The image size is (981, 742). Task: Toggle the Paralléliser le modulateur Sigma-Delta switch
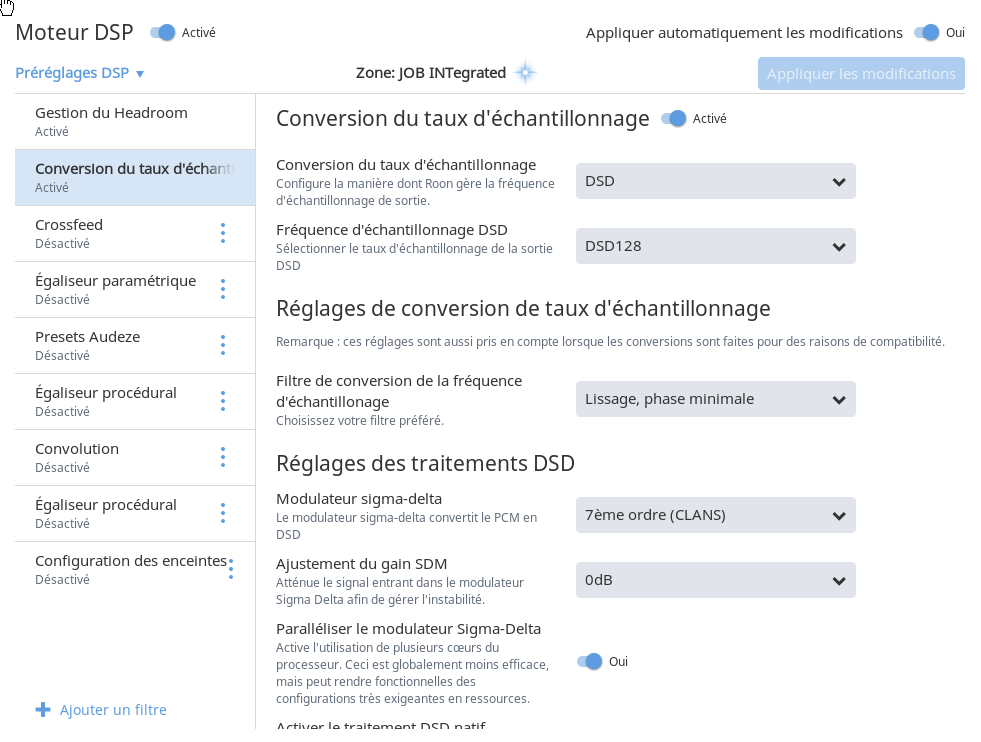(x=590, y=661)
